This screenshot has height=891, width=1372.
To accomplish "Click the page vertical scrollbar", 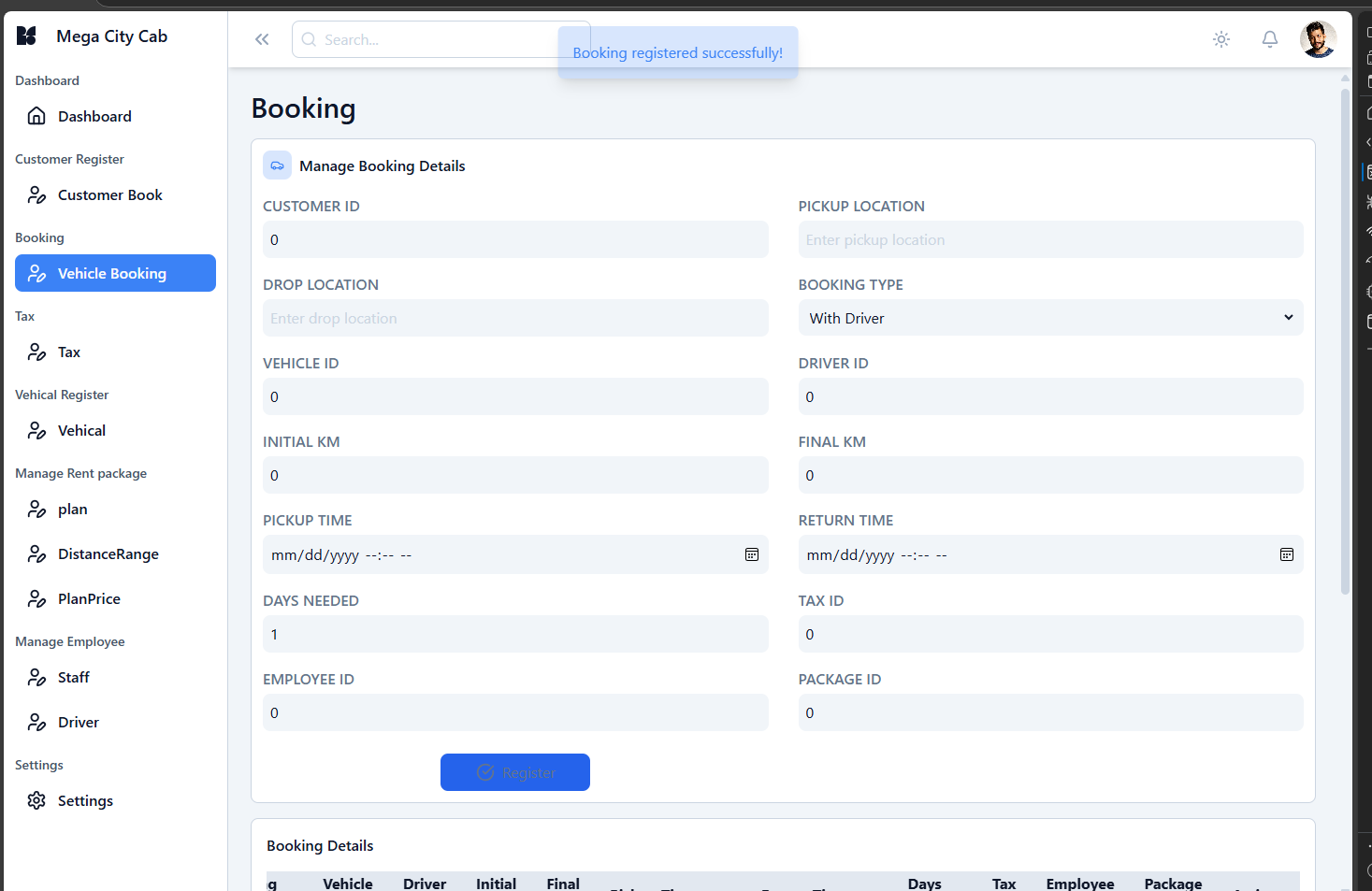I will [x=1345, y=341].
